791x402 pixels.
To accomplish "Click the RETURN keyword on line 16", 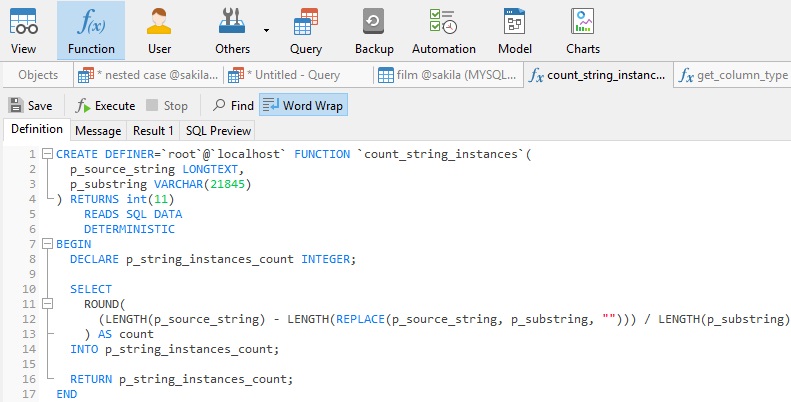I will pos(91,379).
